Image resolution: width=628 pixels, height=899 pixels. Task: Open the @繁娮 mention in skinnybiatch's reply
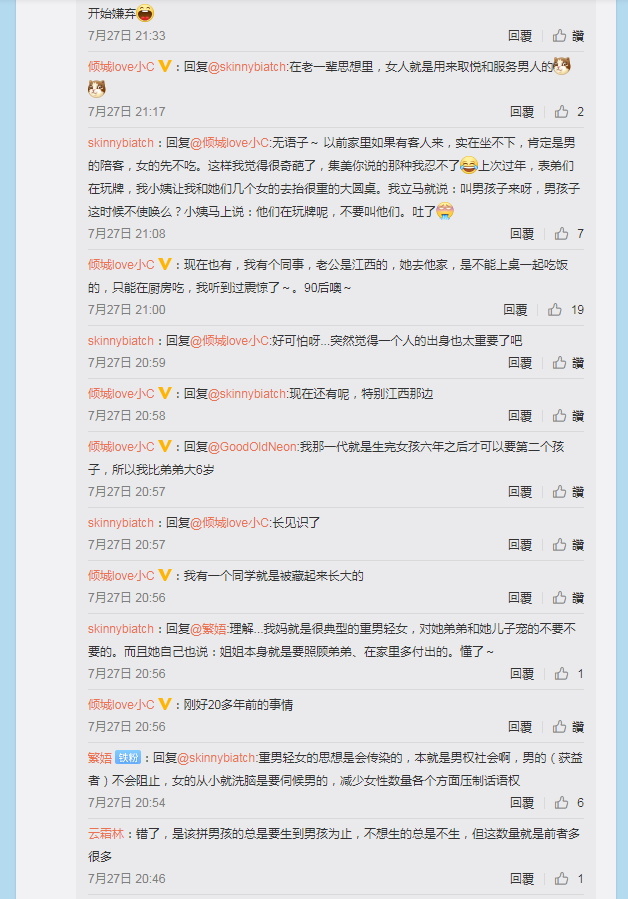click(208, 629)
